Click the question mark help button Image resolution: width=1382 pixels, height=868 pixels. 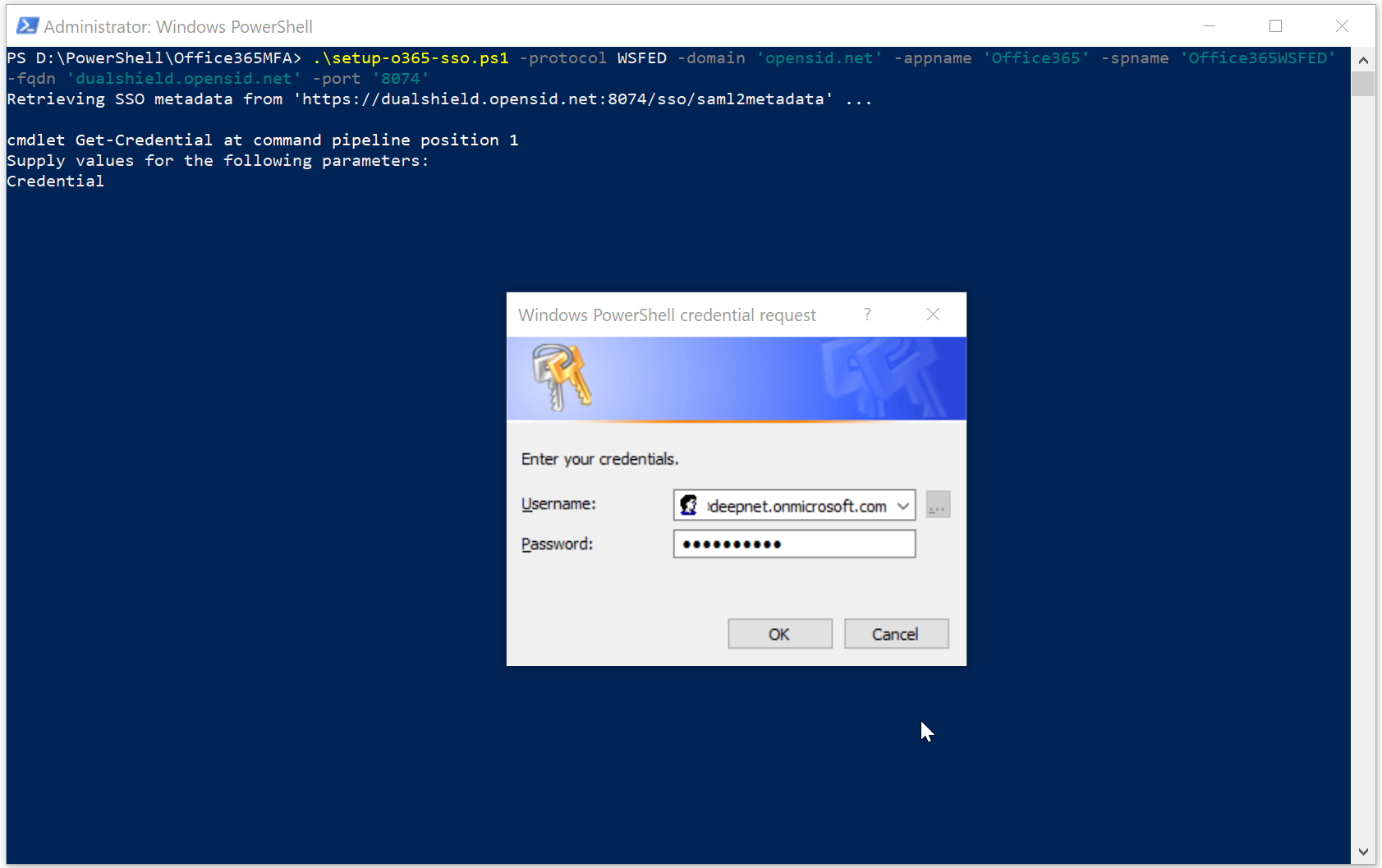[867, 315]
